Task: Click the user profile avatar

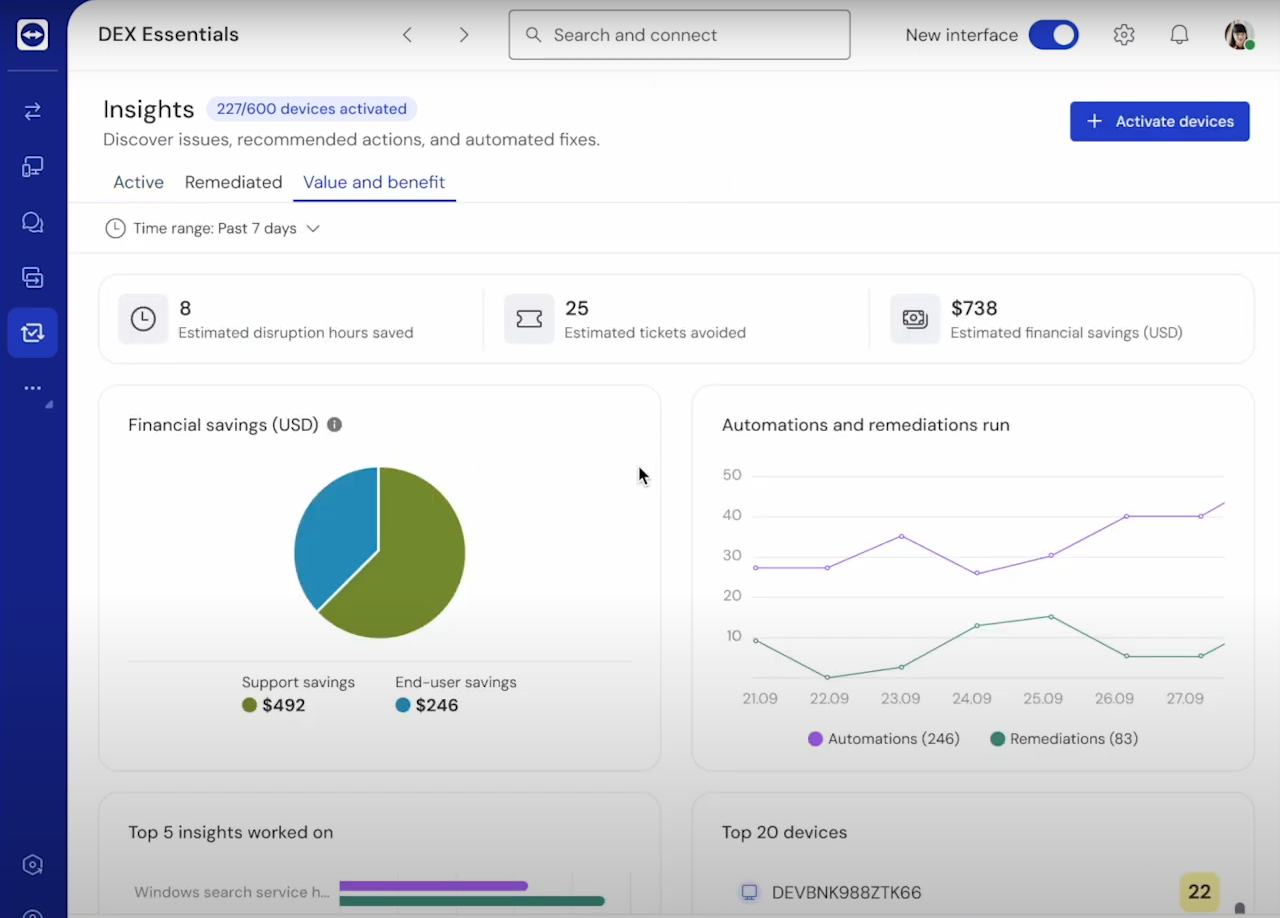Action: tap(1239, 35)
